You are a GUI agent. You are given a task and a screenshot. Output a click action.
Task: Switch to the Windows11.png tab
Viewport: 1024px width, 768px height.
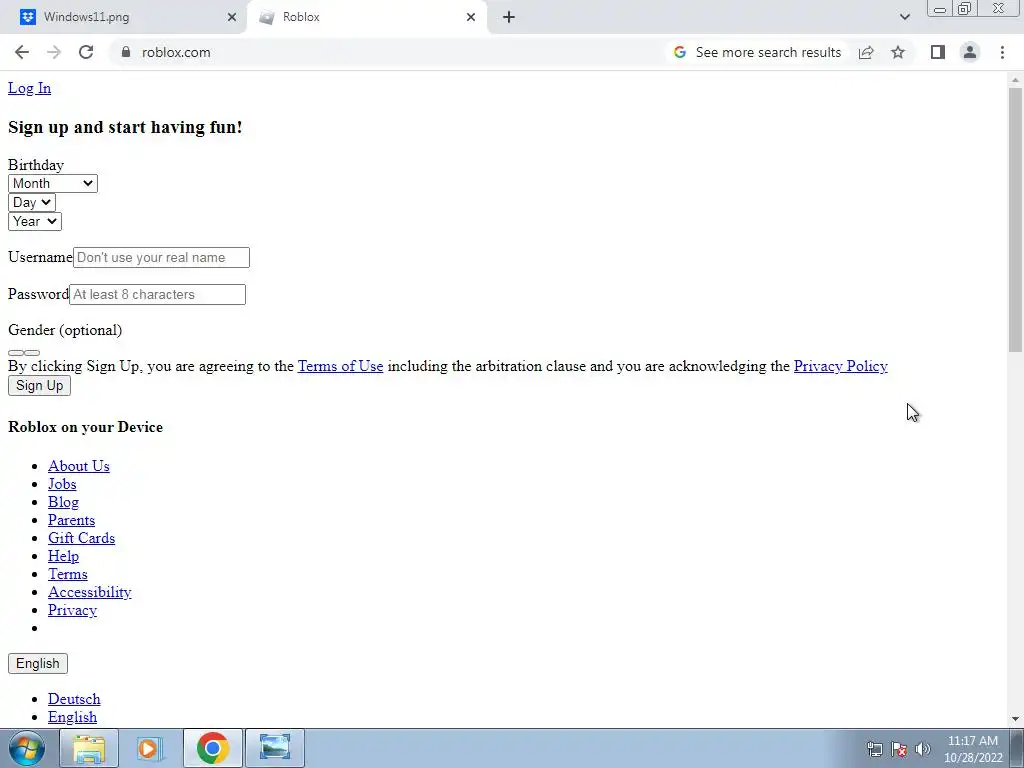pyautogui.click(x=124, y=17)
